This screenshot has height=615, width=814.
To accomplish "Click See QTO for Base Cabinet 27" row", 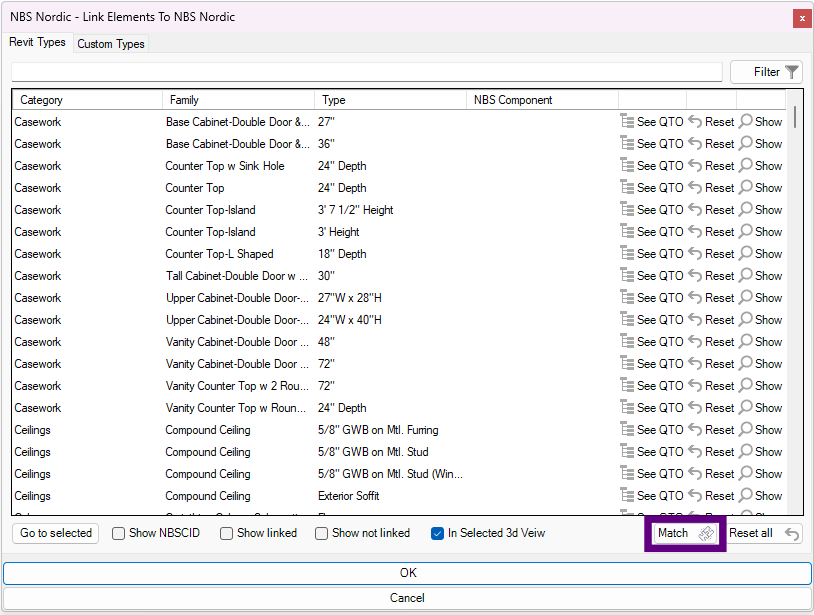I will pyautogui.click(x=652, y=122).
